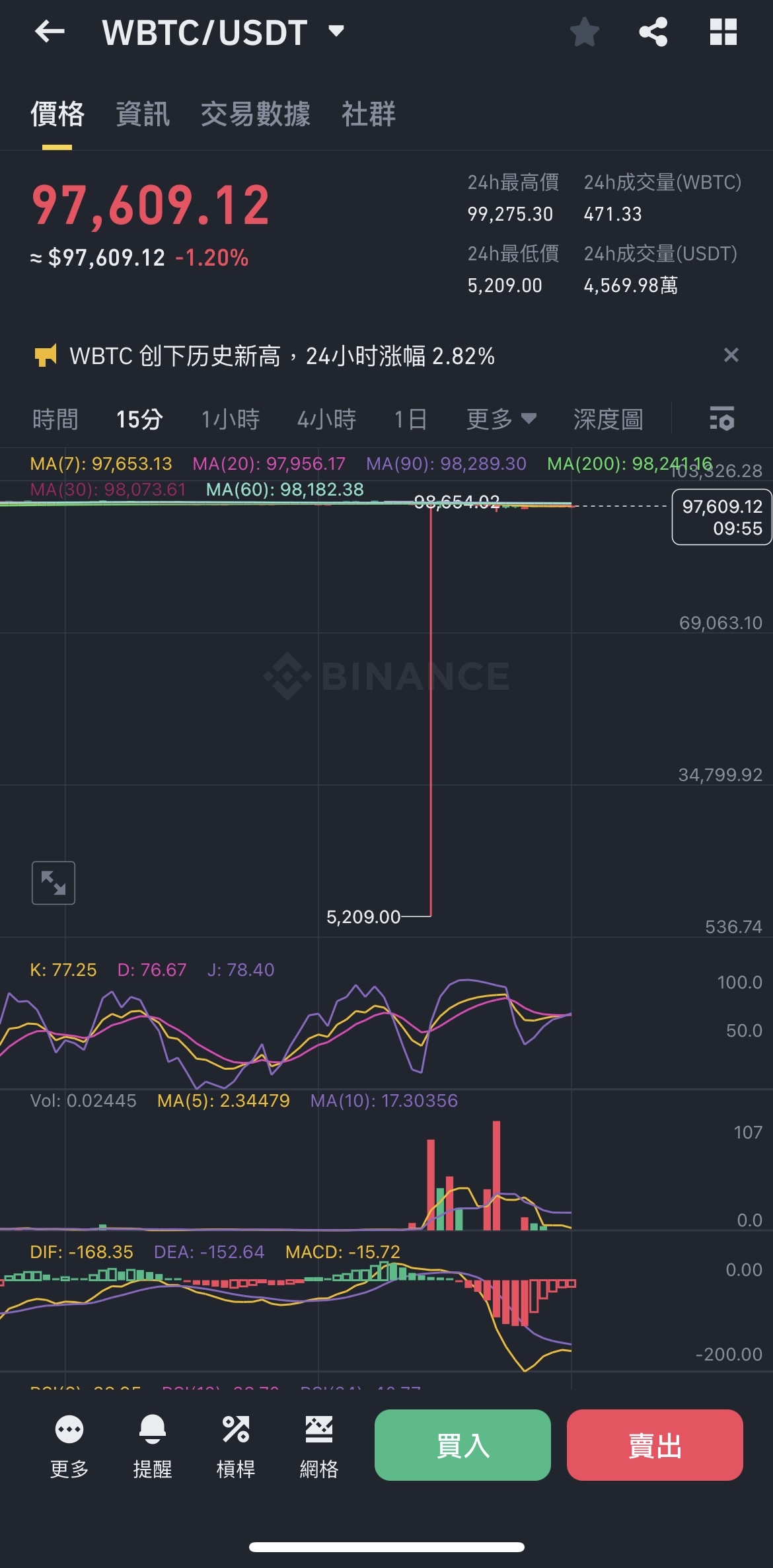Open 槓桿 margin trading
773x1568 pixels.
pyautogui.click(x=236, y=1447)
